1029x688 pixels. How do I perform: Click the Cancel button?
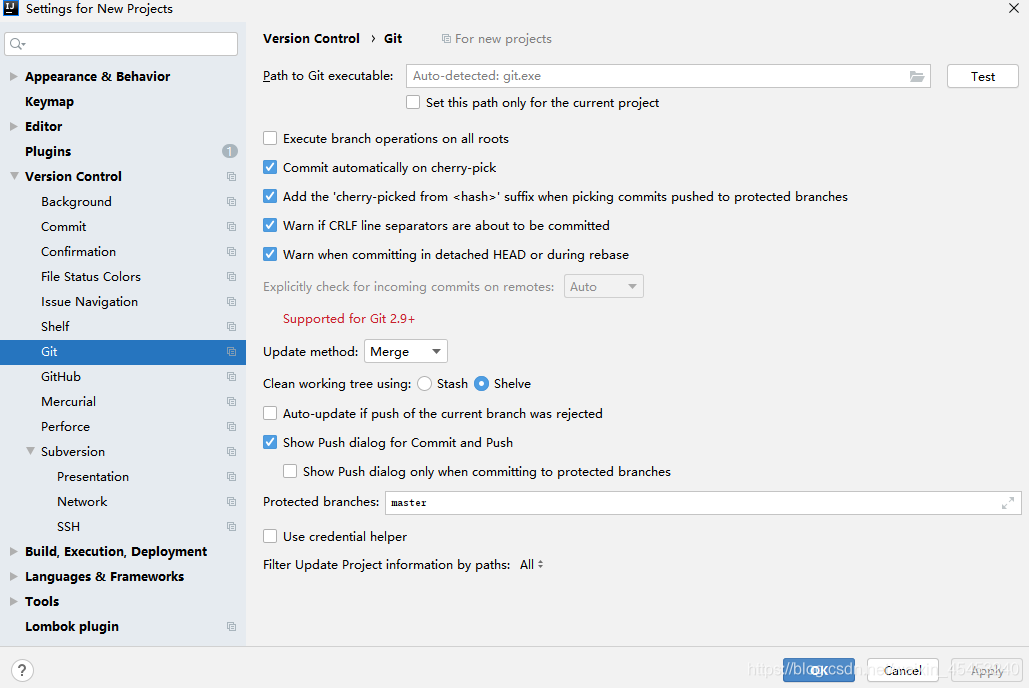pyautogui.click(x=902, y=670)
